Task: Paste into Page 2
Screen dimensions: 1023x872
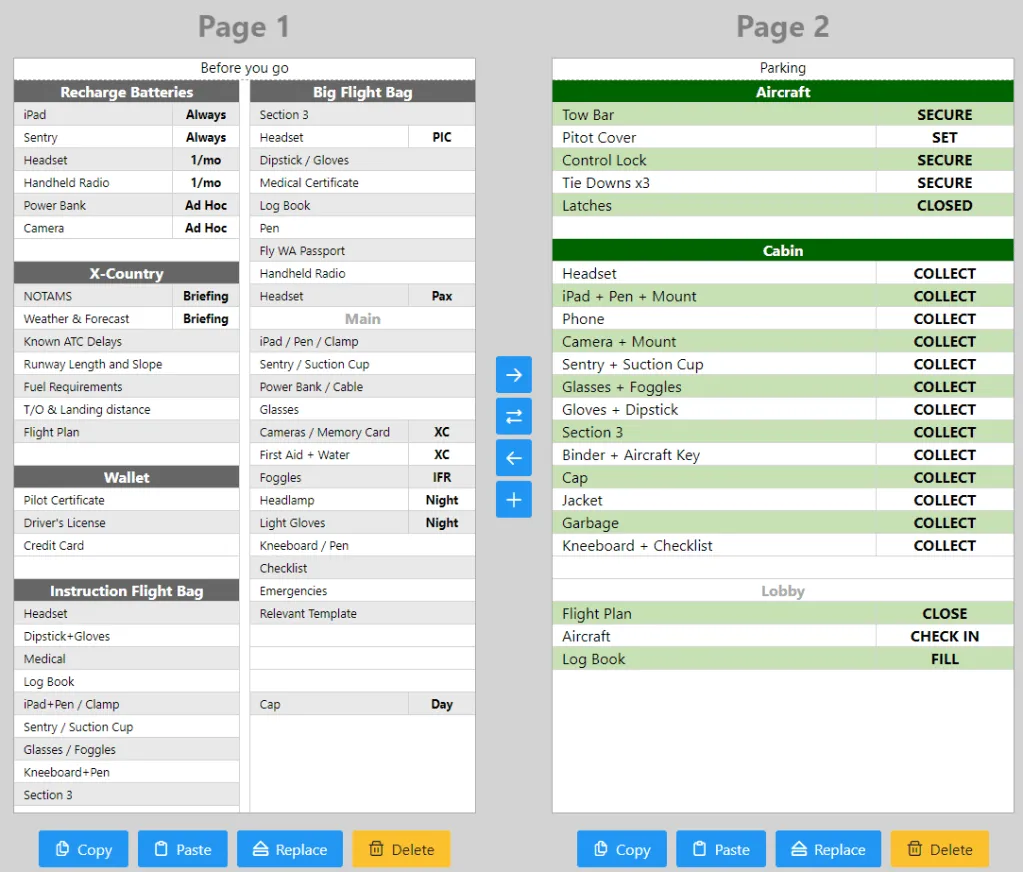Action: (720, 849)
